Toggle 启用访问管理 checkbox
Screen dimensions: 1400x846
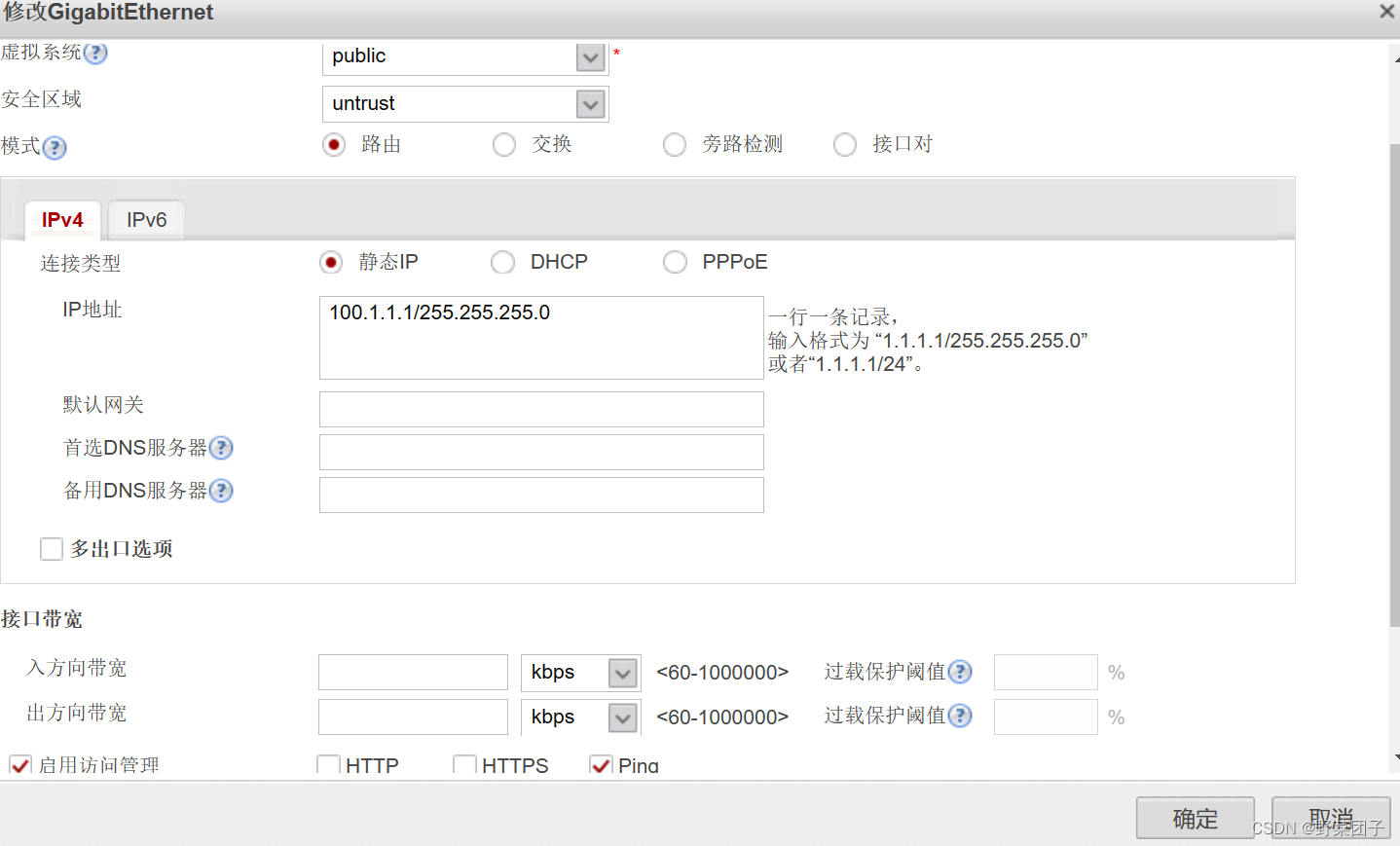(x=20, y=765)
